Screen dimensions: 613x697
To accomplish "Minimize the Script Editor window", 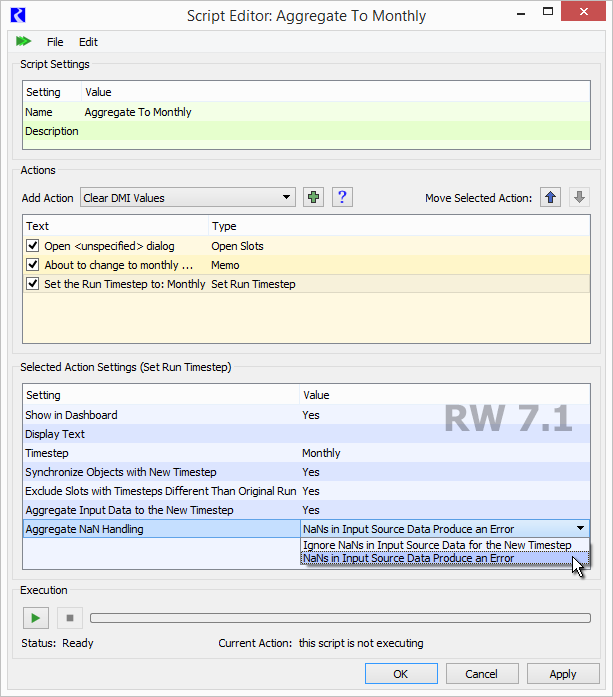I will (x=521, y=13).
